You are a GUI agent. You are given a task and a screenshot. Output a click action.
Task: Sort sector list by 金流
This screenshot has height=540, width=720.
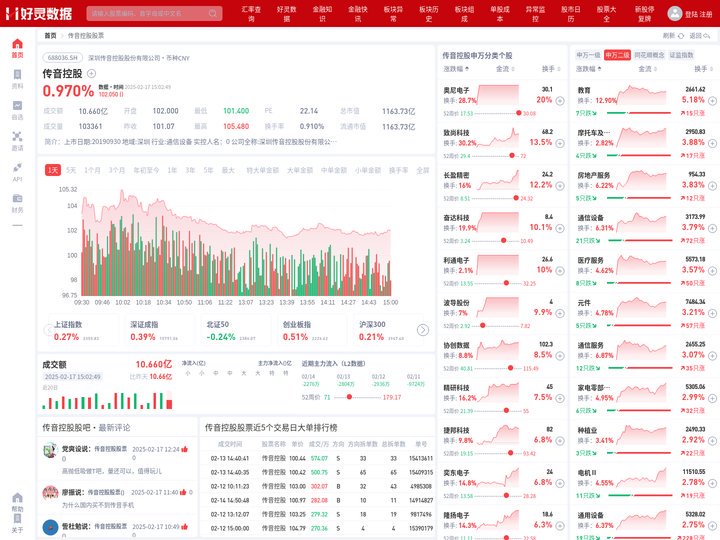click(647, 69)
